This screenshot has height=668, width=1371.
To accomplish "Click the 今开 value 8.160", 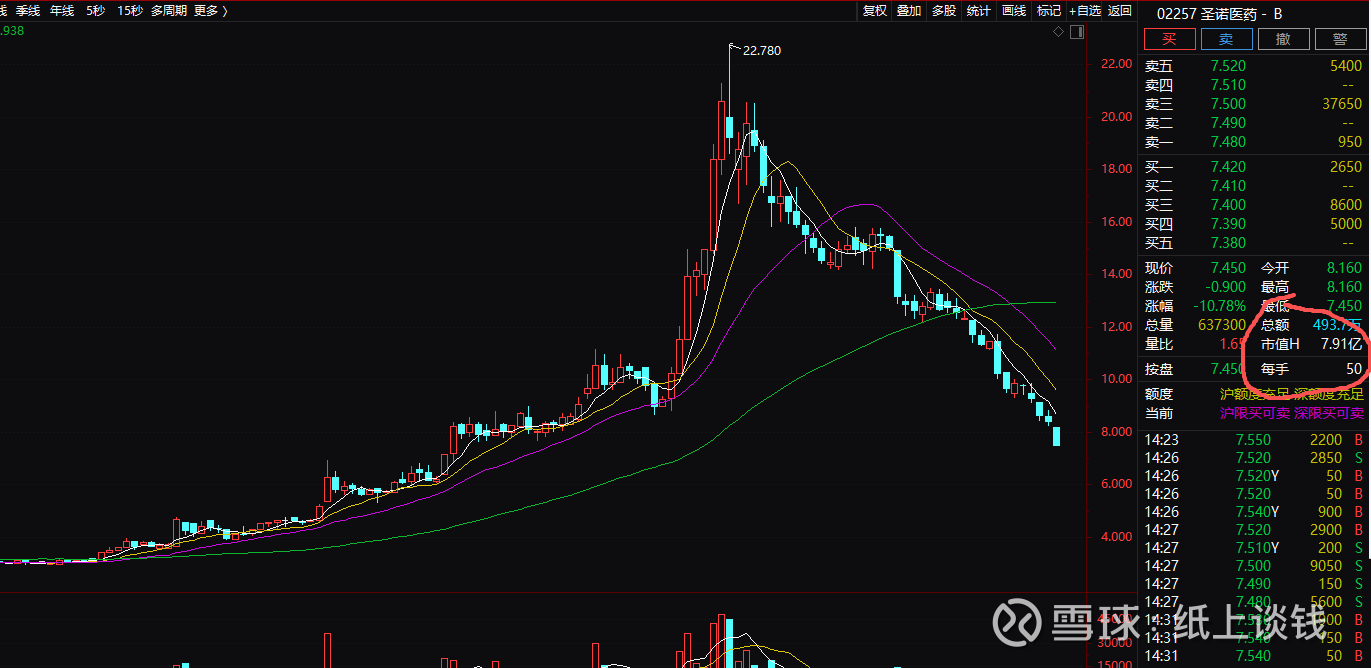I will click(x=1344, y=268).
